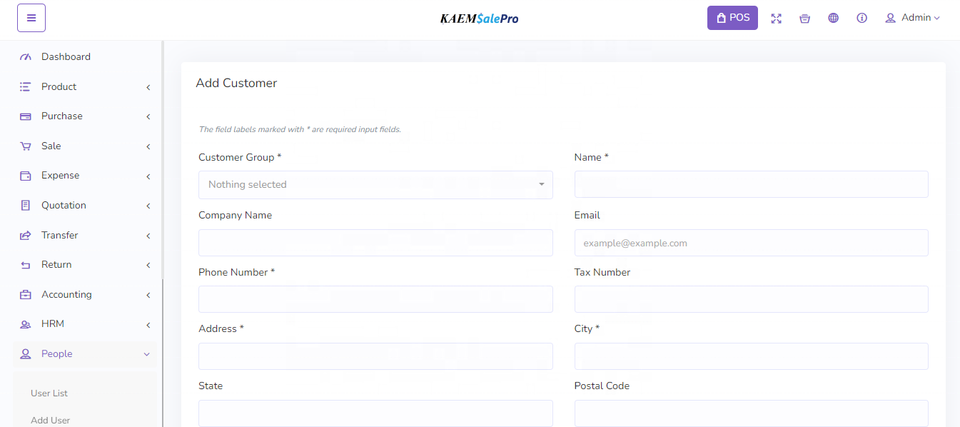Click the Quotation document icon
The height and width of the screenshot is (427, 960).
tap(25, 206)
